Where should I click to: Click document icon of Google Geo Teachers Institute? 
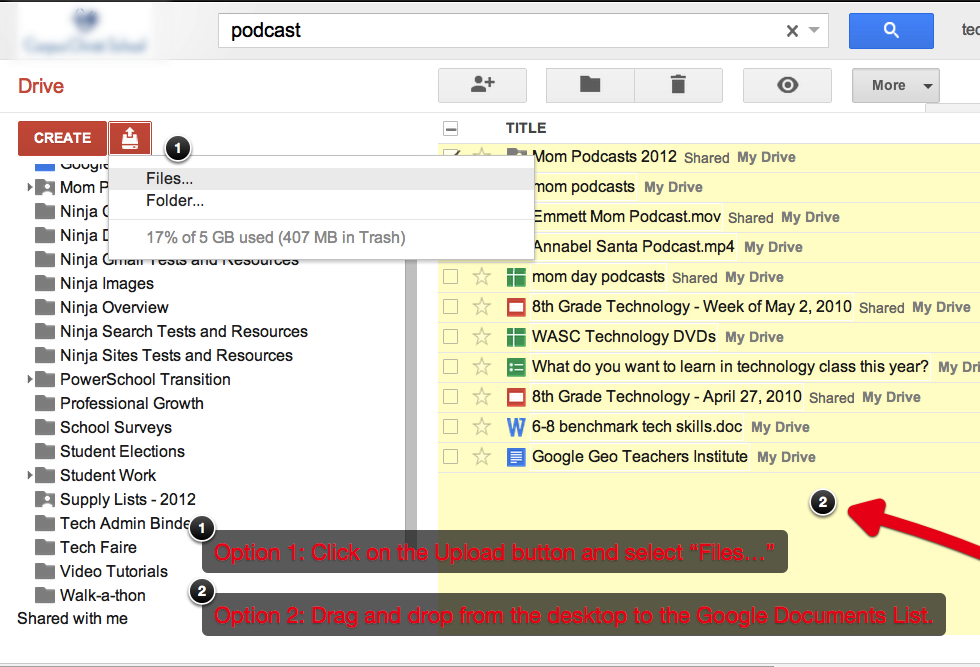pos(516,457)
